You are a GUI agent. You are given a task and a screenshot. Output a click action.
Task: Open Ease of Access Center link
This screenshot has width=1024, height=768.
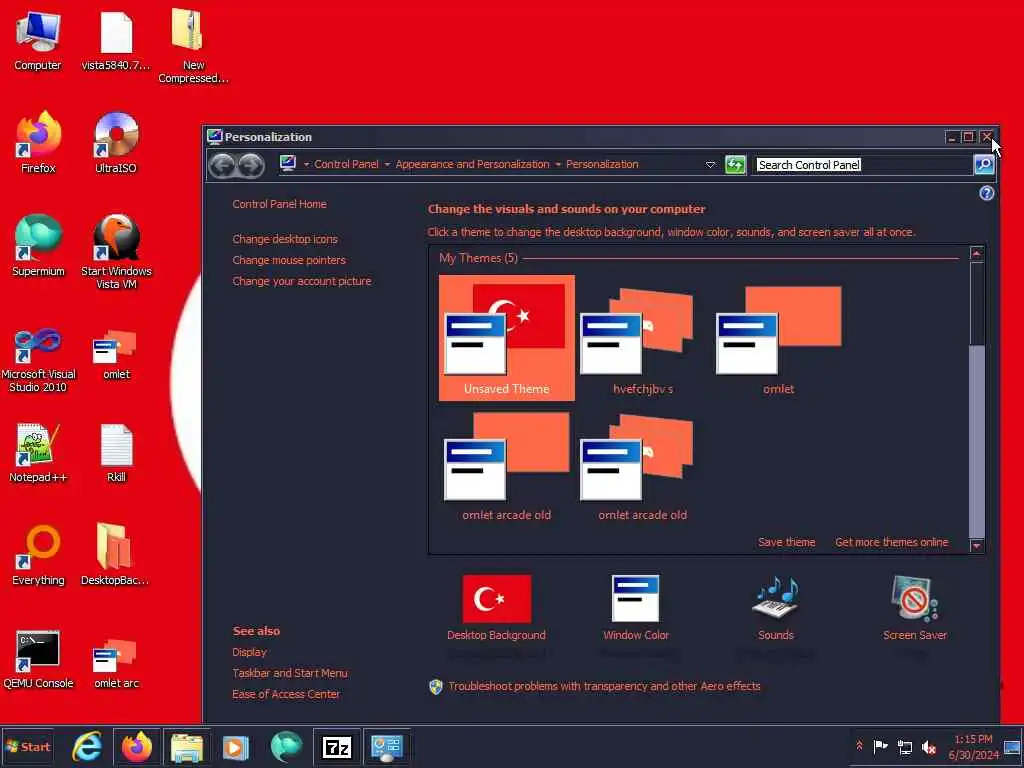(286, 694)
